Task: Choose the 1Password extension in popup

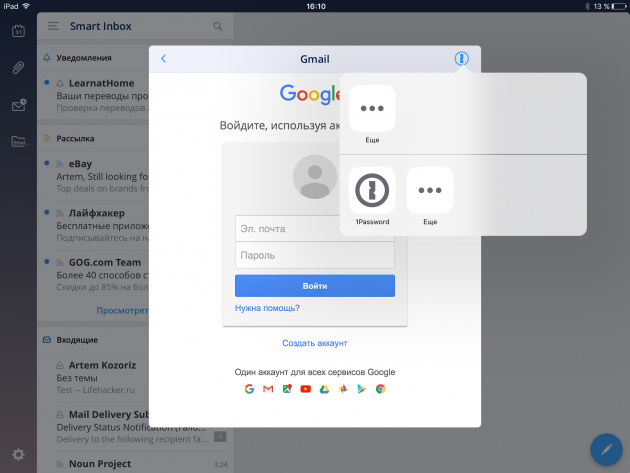Action: pyautogui.click(x=372, y=190)
